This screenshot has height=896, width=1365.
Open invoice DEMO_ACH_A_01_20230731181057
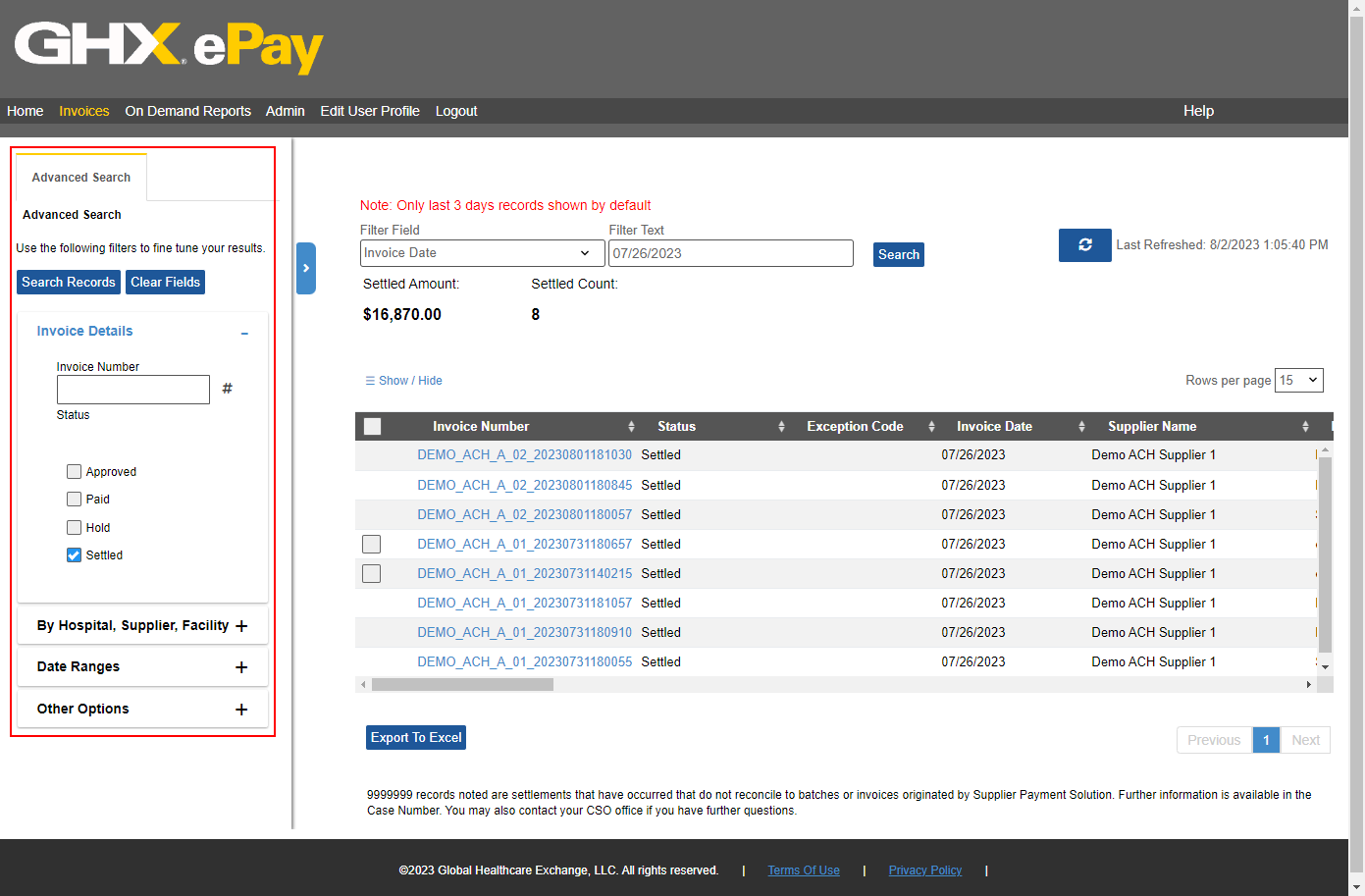[x=525, y=604]
